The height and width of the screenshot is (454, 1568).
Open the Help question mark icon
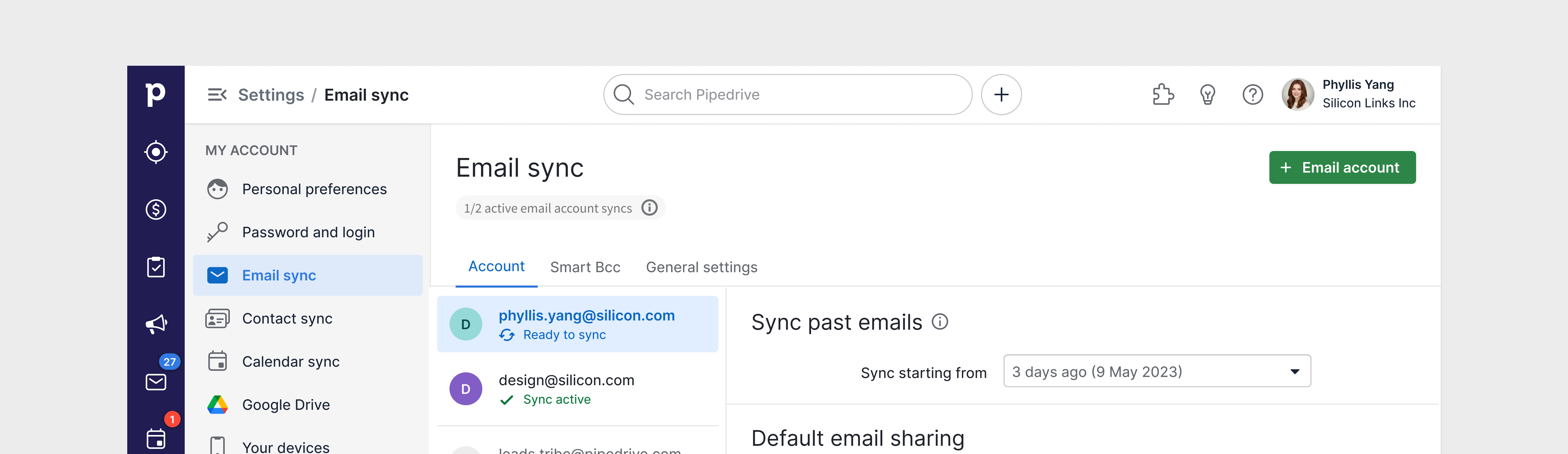coord(1253,94)
